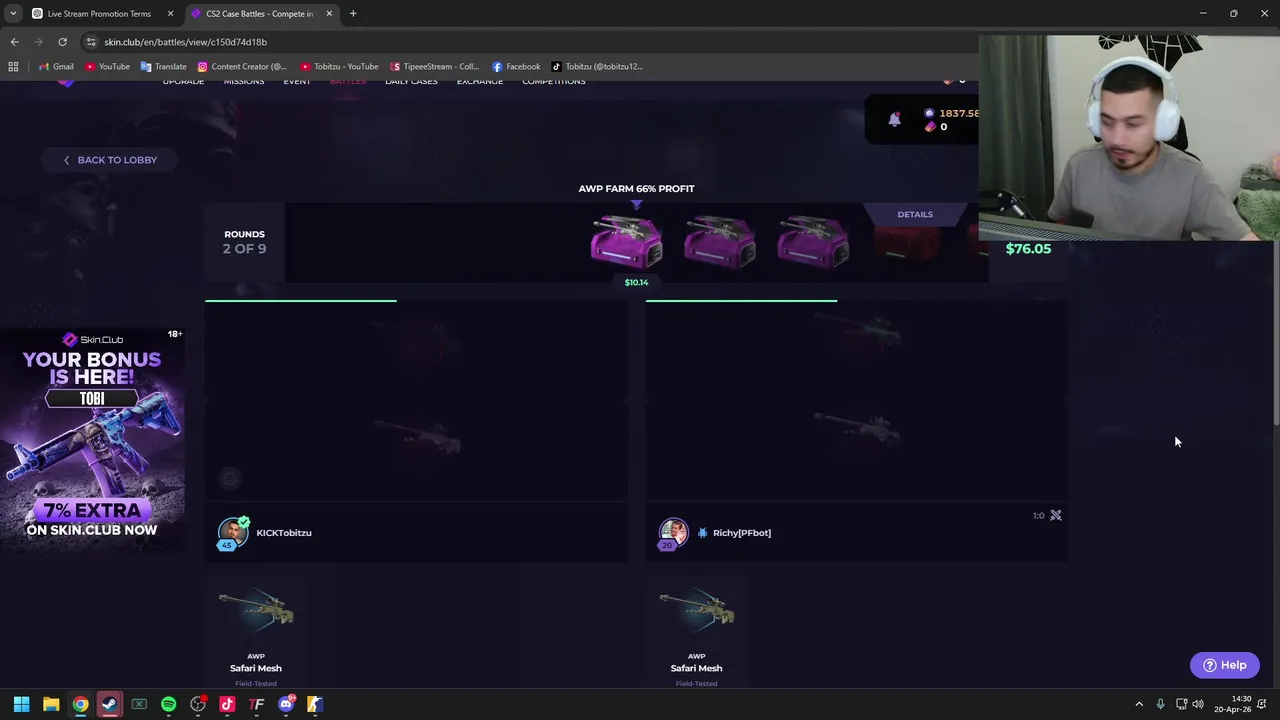Viewport: 1280px width, 720px height.
Task: Open TikTok app from the taskbar
Action: pos(227,704)
